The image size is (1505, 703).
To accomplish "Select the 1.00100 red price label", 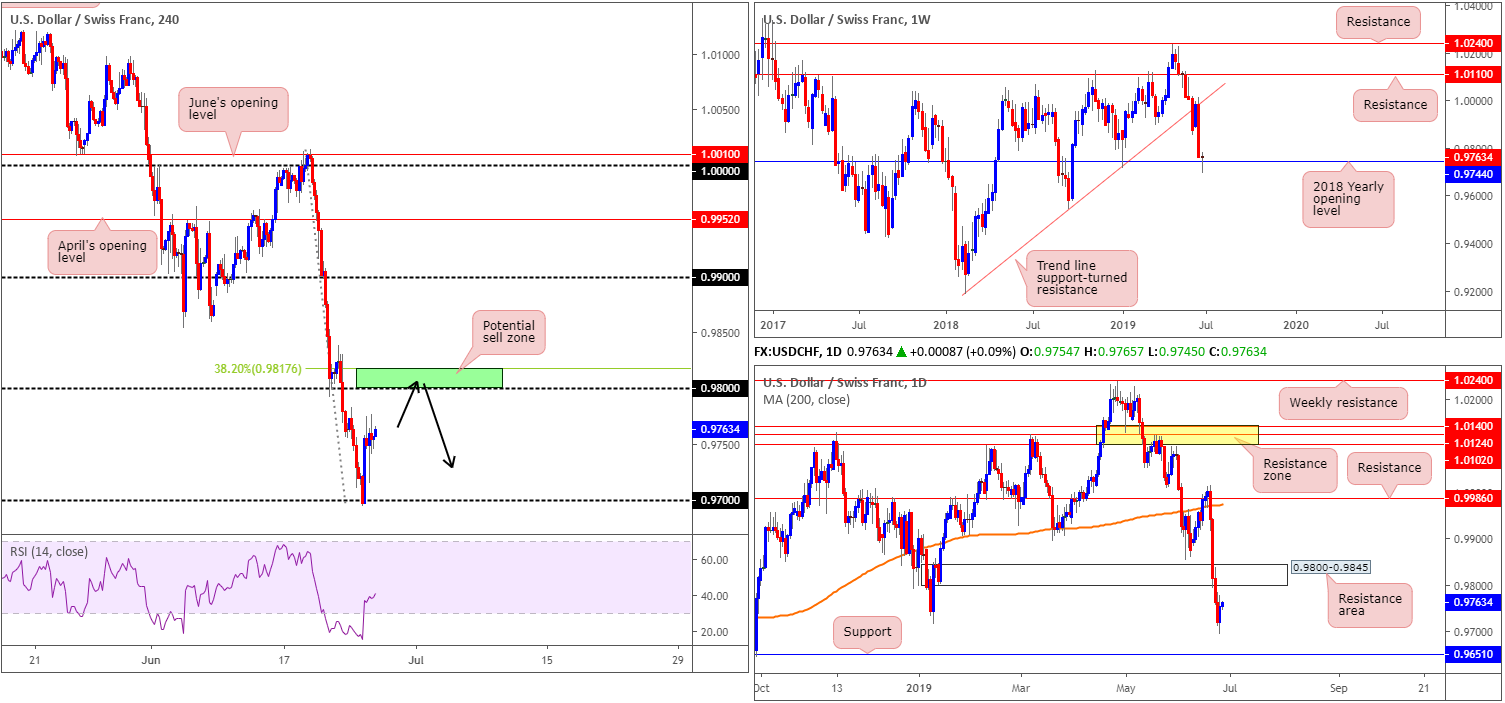I will (721, 154).
